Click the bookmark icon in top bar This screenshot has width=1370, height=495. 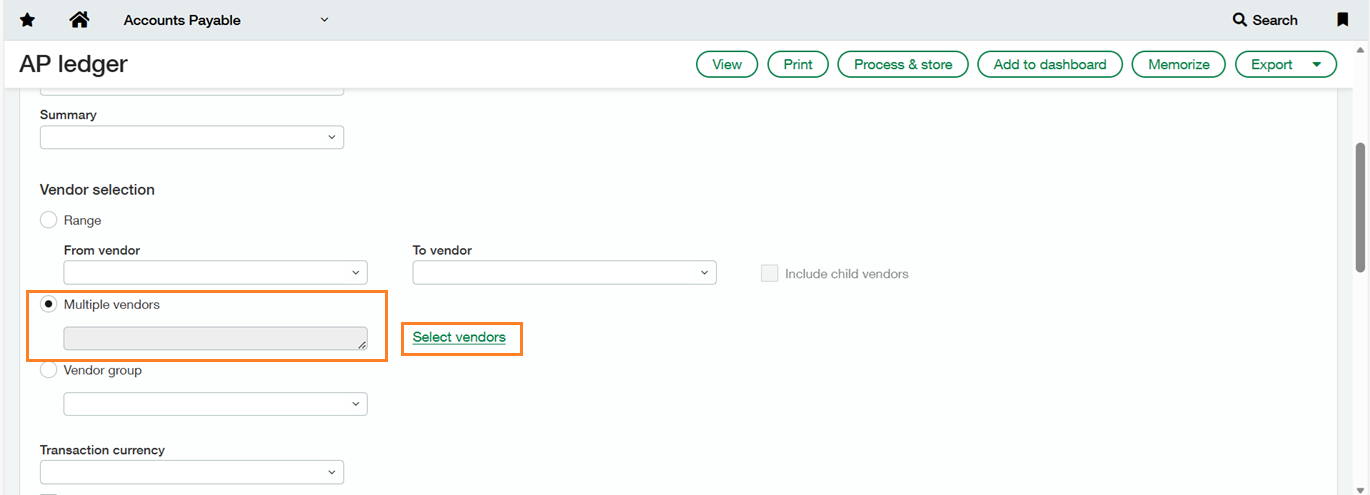(x=1342, y=20)
